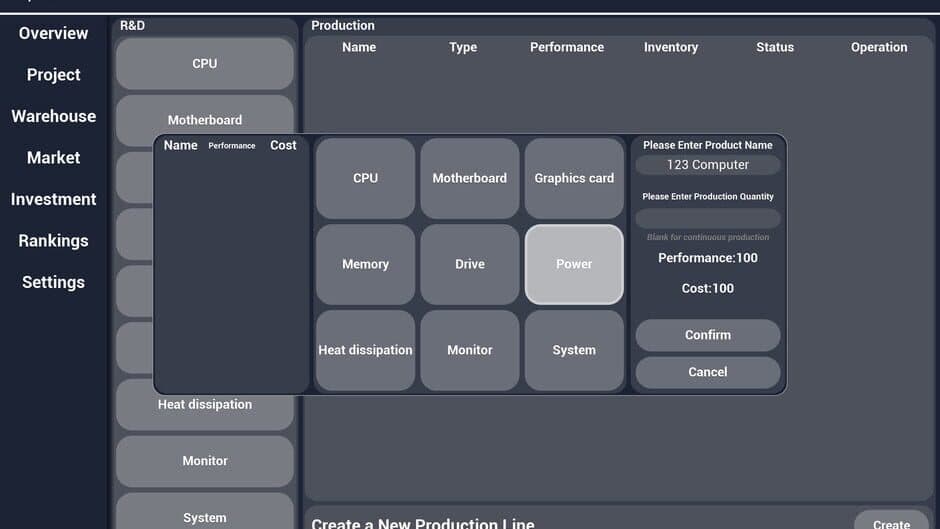This screenshot has height=529, width=940.
Task: Open Settings from the sidebar
Action: coord(53,282)
